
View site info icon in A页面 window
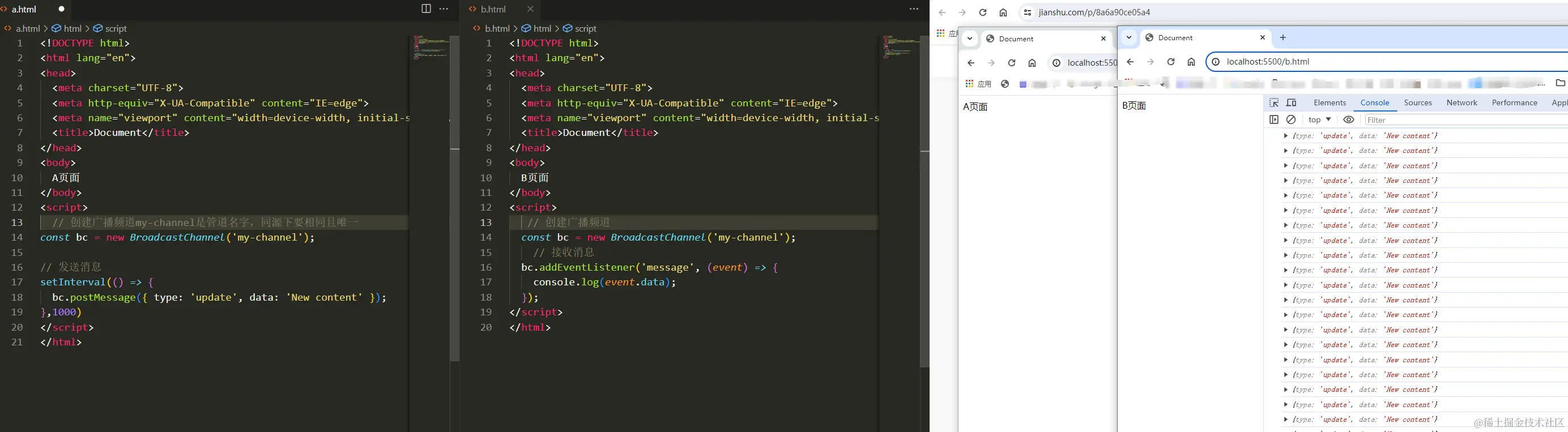pyautogui.click(x=1056, y=63)
